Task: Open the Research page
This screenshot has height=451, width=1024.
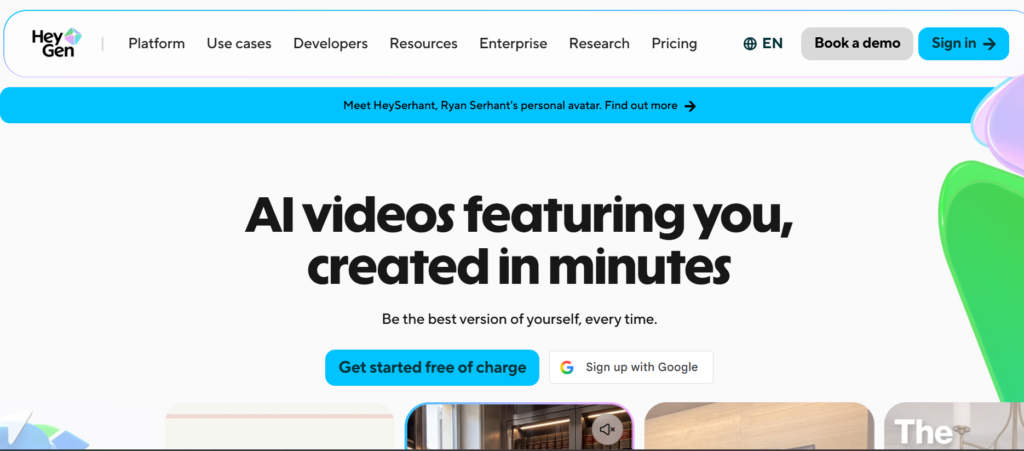Action: [600, 44]
